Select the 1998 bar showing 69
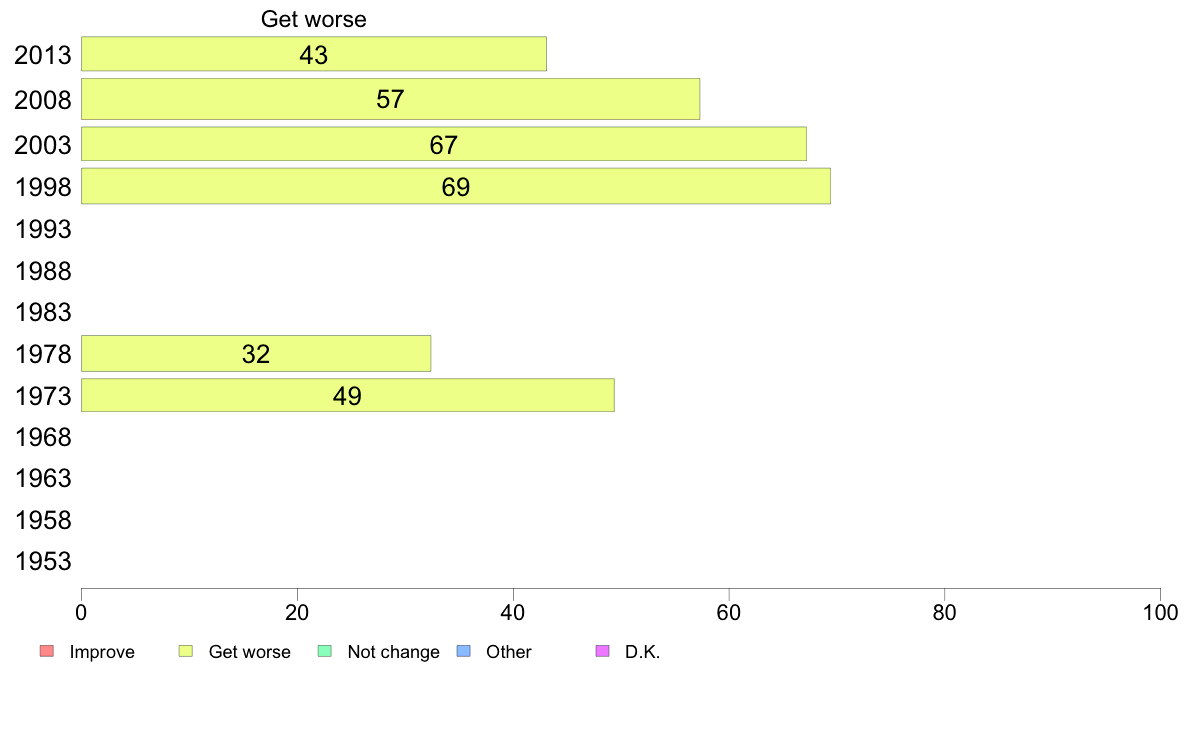This screenshot has height=736, width=1188. (x=456, y=186)
